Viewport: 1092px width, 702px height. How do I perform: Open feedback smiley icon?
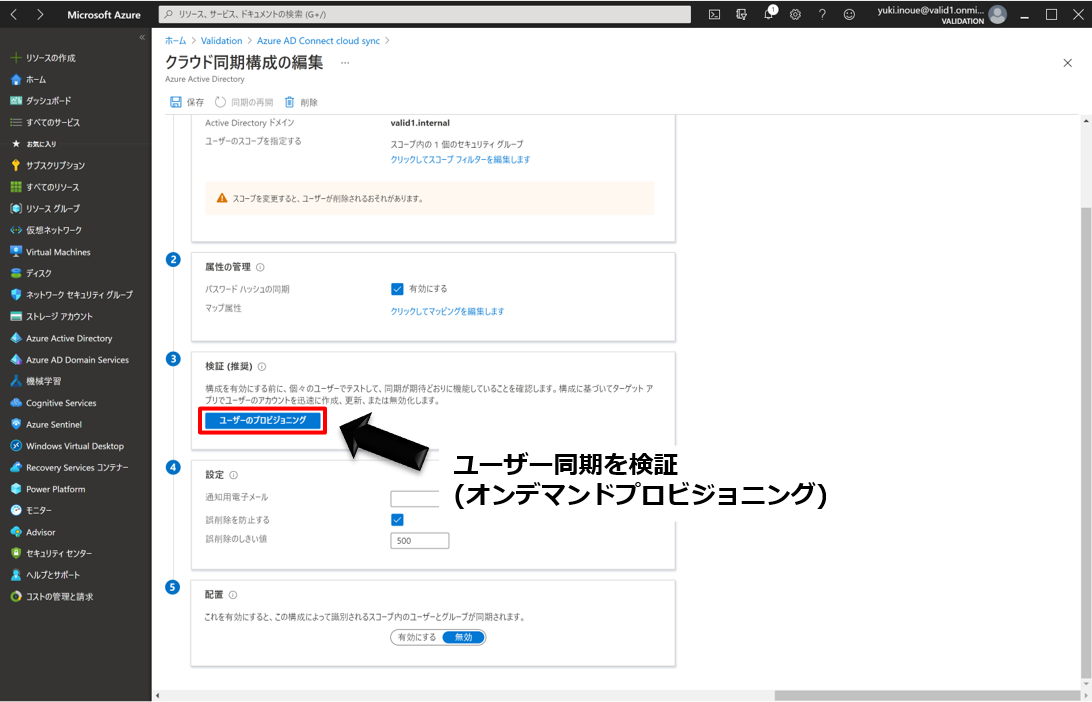pyautogui.click(x=849, y=14)
